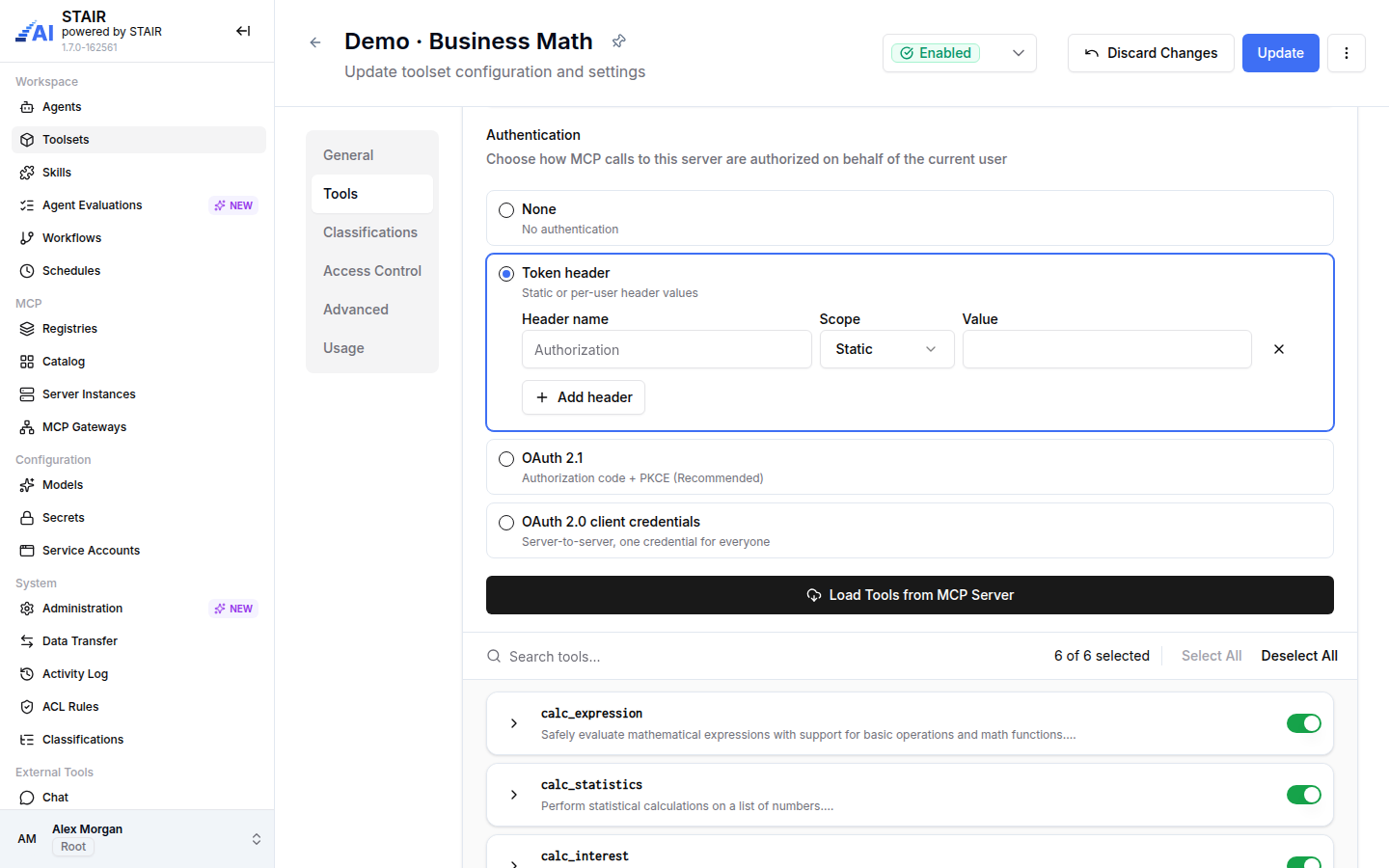Image resolution: width=1389 pixels, height=868 pixels.
Task: Open Skills in the sidebar
Action: click(x=139, y=173)
